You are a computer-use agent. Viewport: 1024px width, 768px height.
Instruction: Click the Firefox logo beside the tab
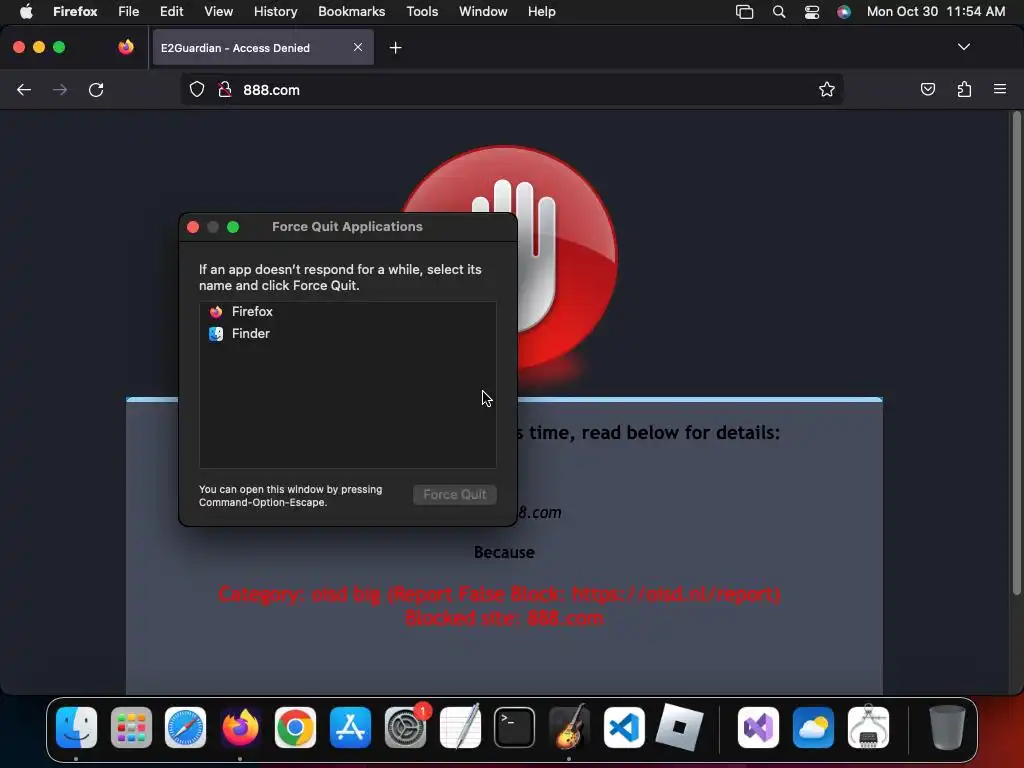[x=126, y=47]
